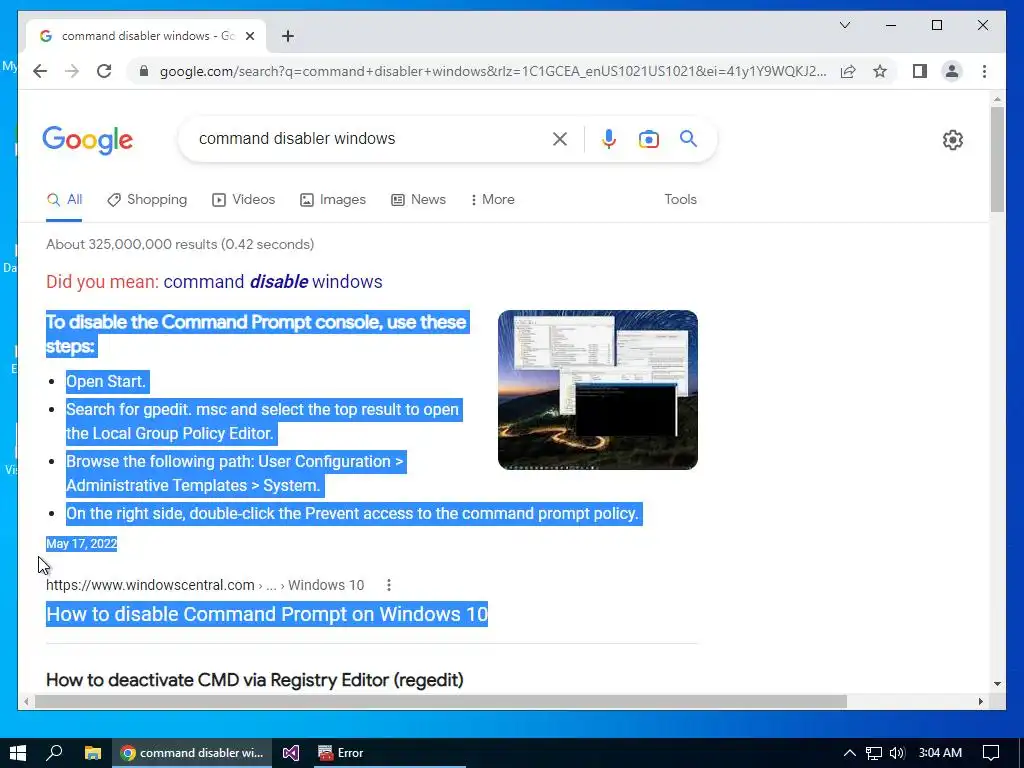Open taskbar search magnifier
Screen dimensions: 1024x768
(55, 753)
